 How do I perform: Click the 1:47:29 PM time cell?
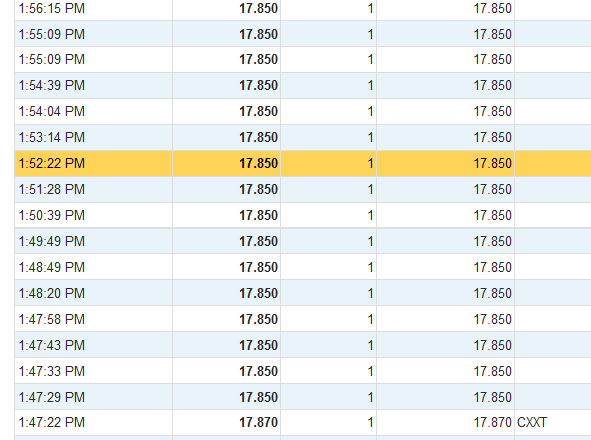52,397
